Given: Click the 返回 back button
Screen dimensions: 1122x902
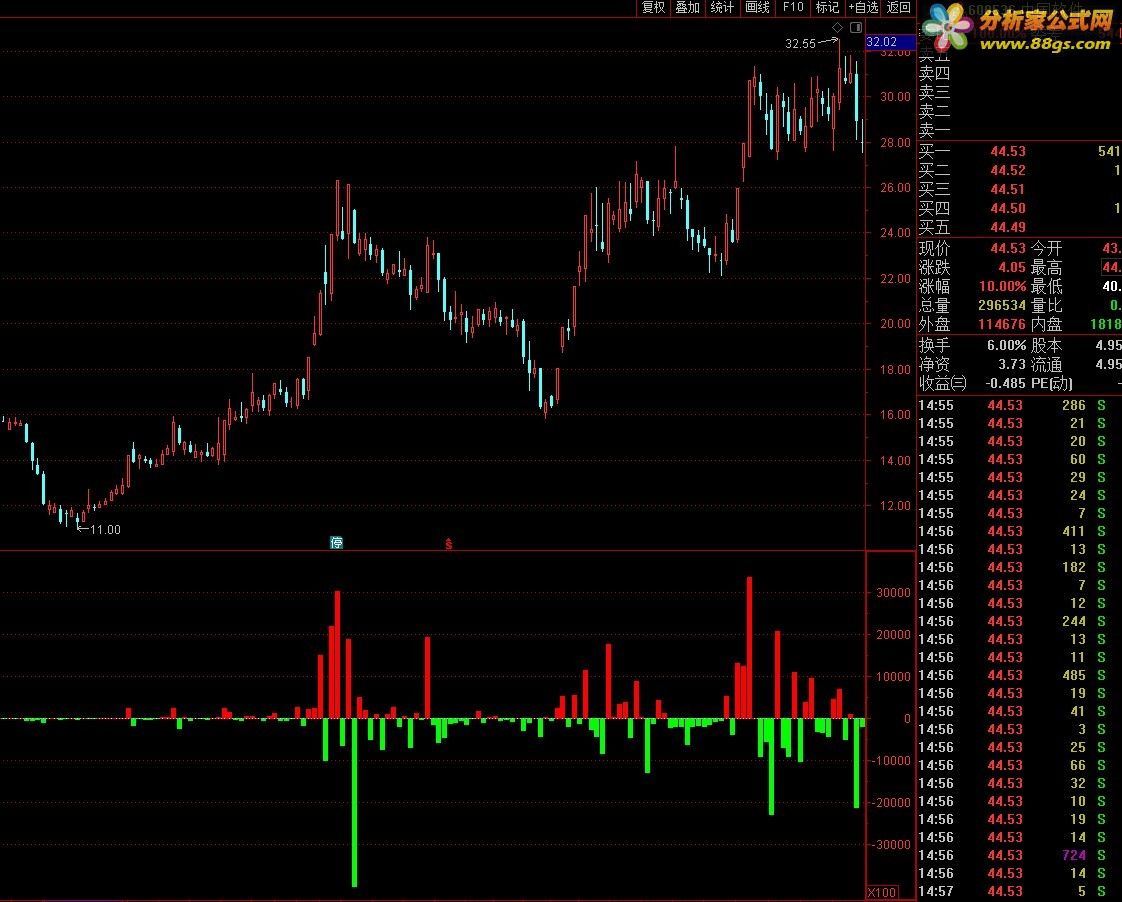Looking at the screenshot, I should 899,7.
